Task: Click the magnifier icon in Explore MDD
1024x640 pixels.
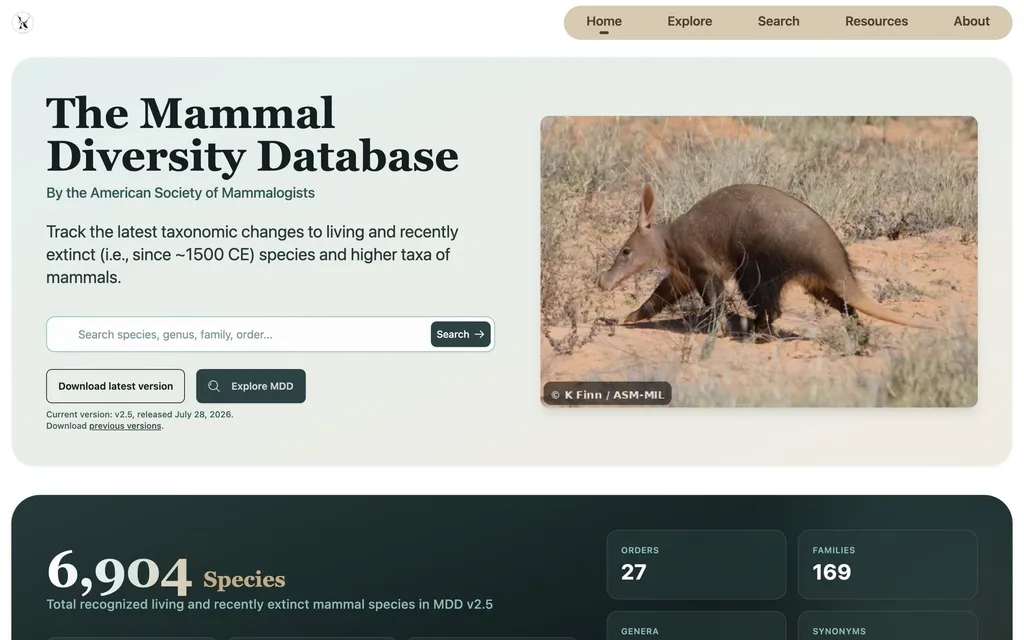Action: (214, 386)
